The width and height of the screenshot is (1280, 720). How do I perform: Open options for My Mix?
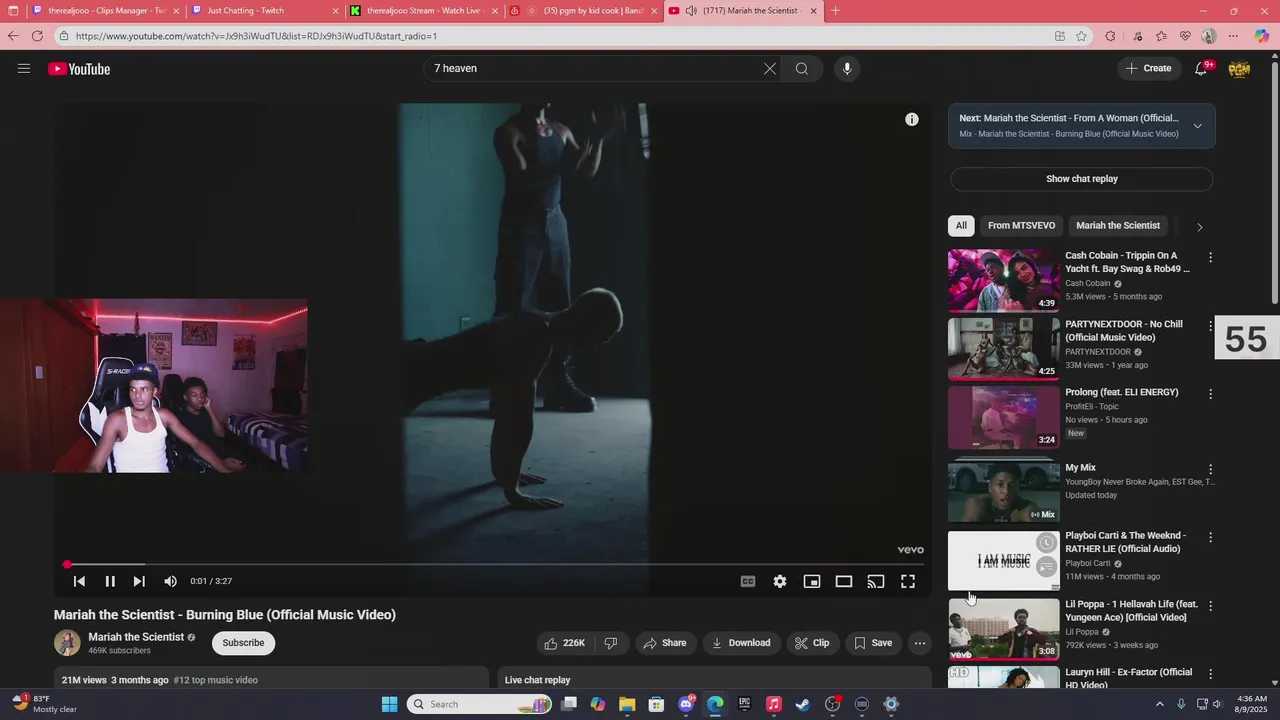[x=1210, y=469]
